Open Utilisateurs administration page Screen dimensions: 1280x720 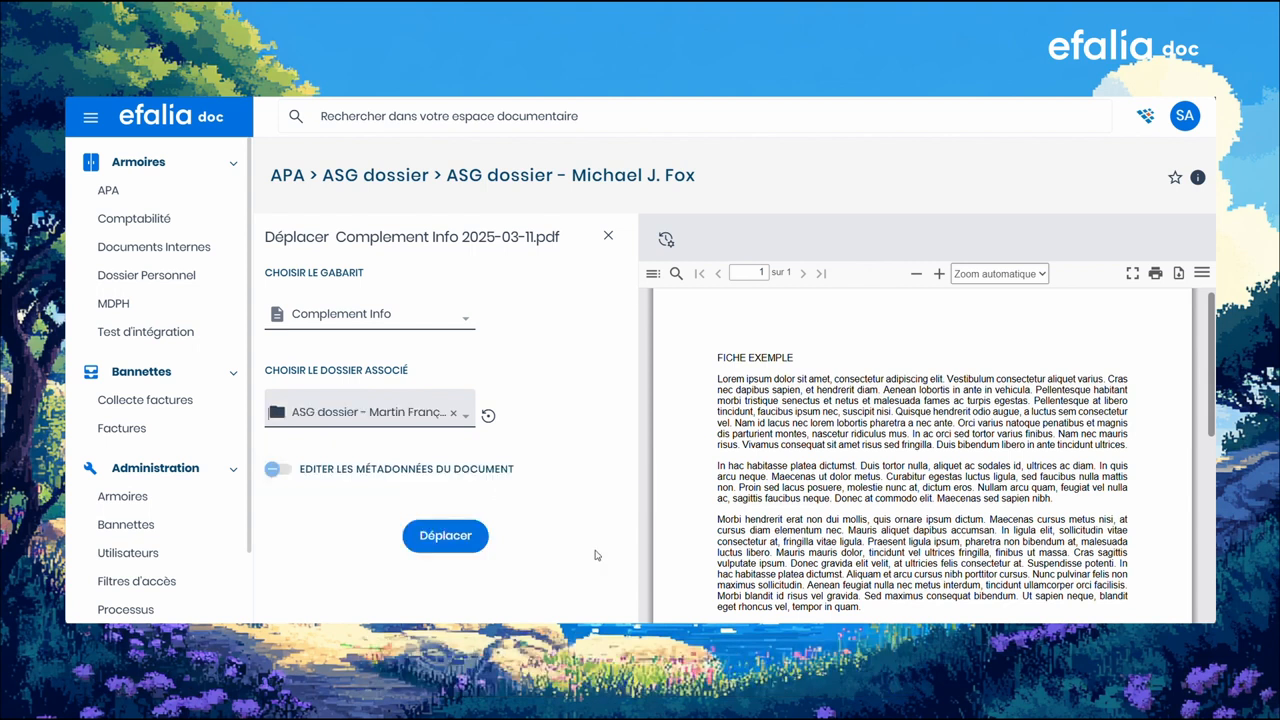click(128, 553)
